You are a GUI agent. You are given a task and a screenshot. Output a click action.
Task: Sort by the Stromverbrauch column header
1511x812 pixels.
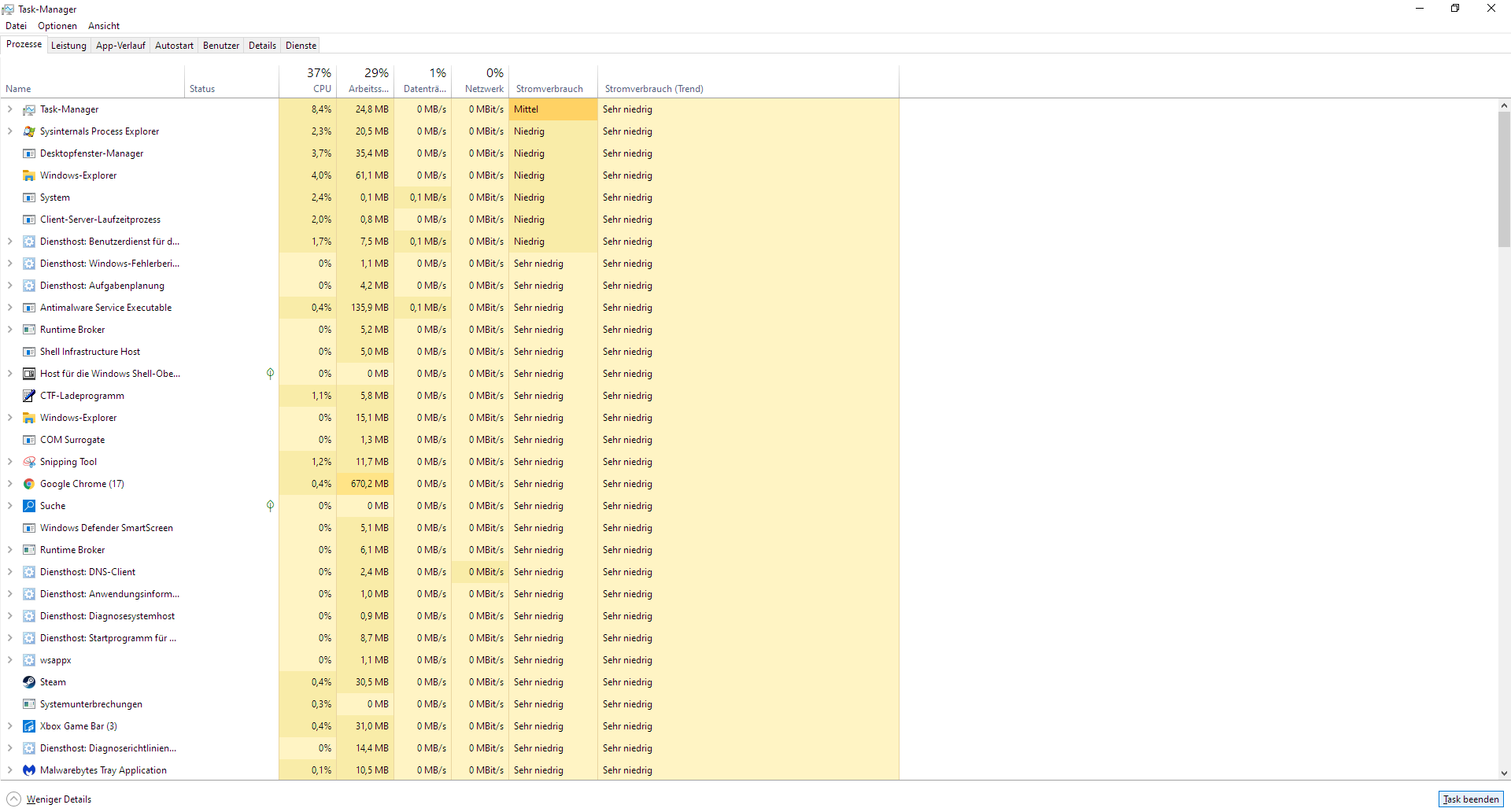pyautogui.click(x=553, y=81)
